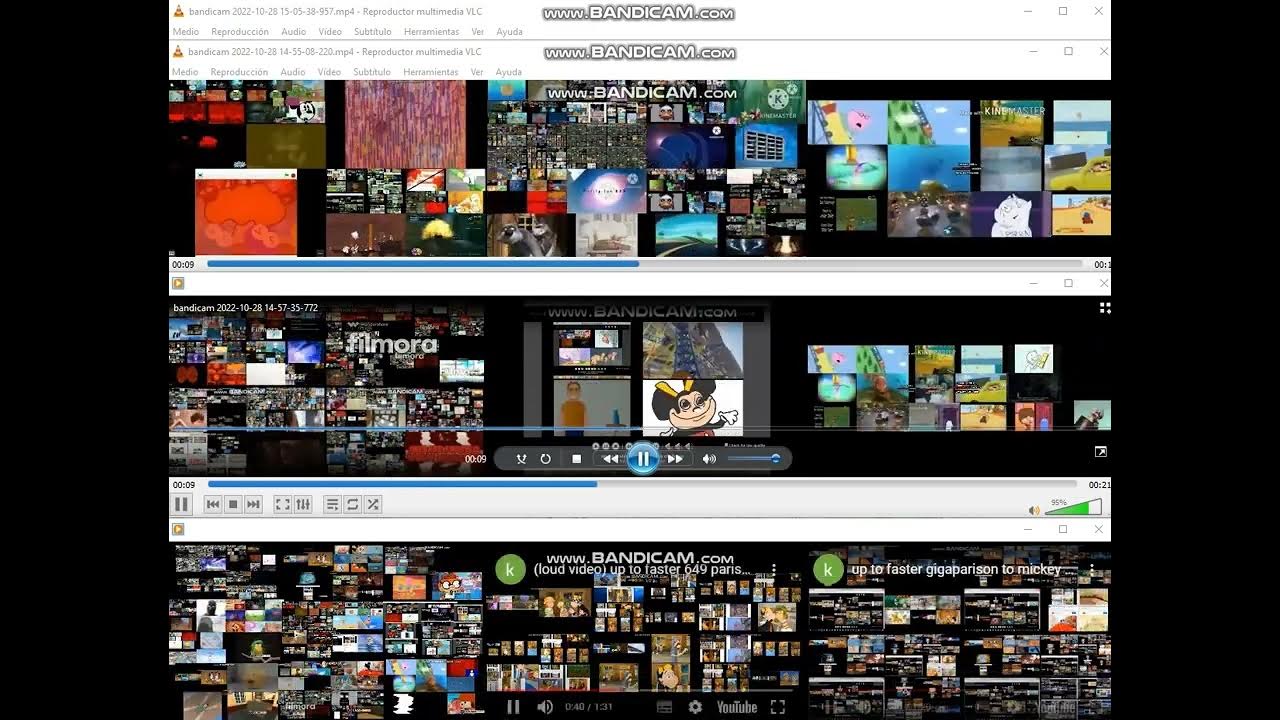Click VLC cone icon in top title bar

click(178, 12)
